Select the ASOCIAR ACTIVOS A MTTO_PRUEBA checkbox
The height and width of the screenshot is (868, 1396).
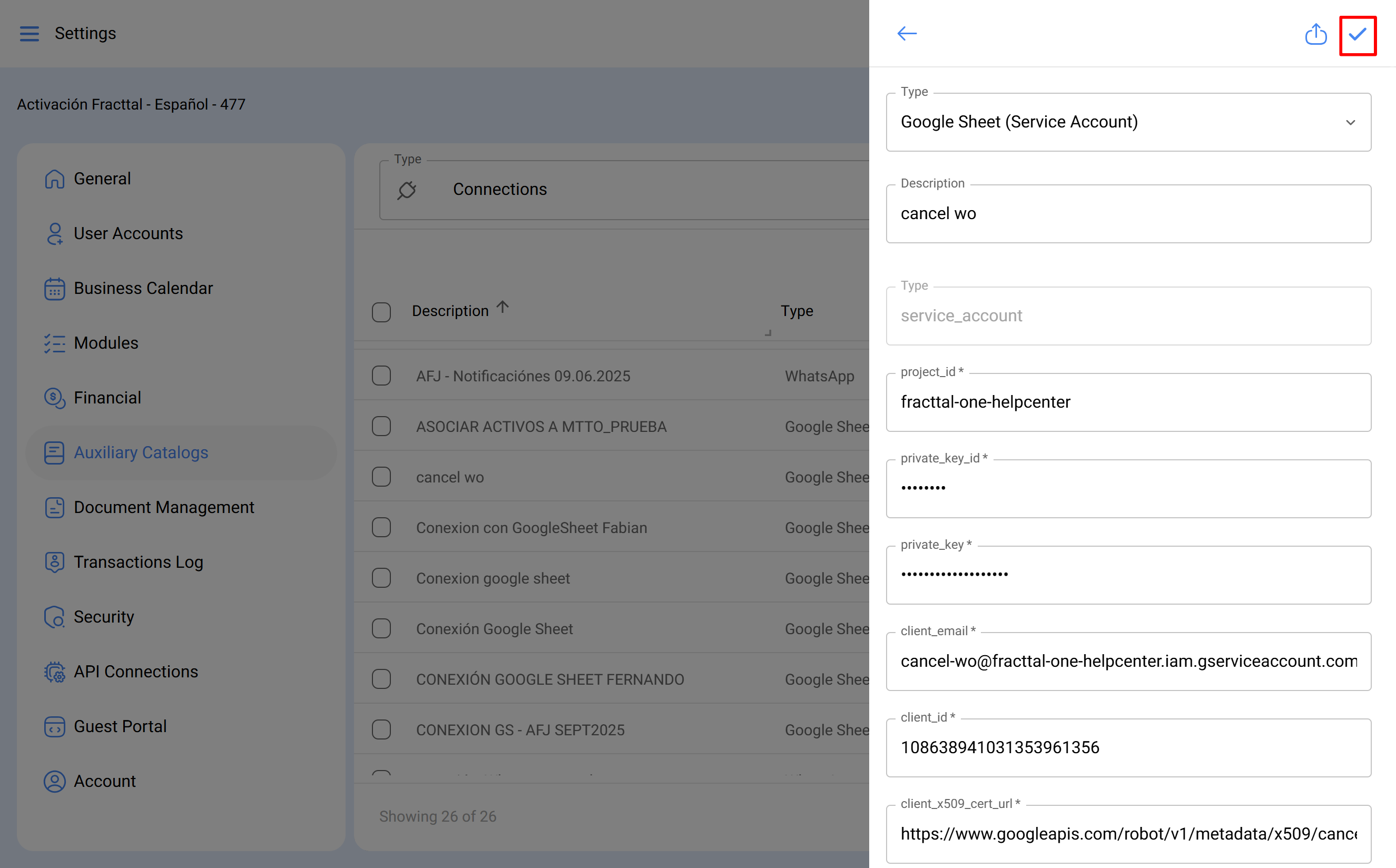pyautogui.click(x=381, y=427)
